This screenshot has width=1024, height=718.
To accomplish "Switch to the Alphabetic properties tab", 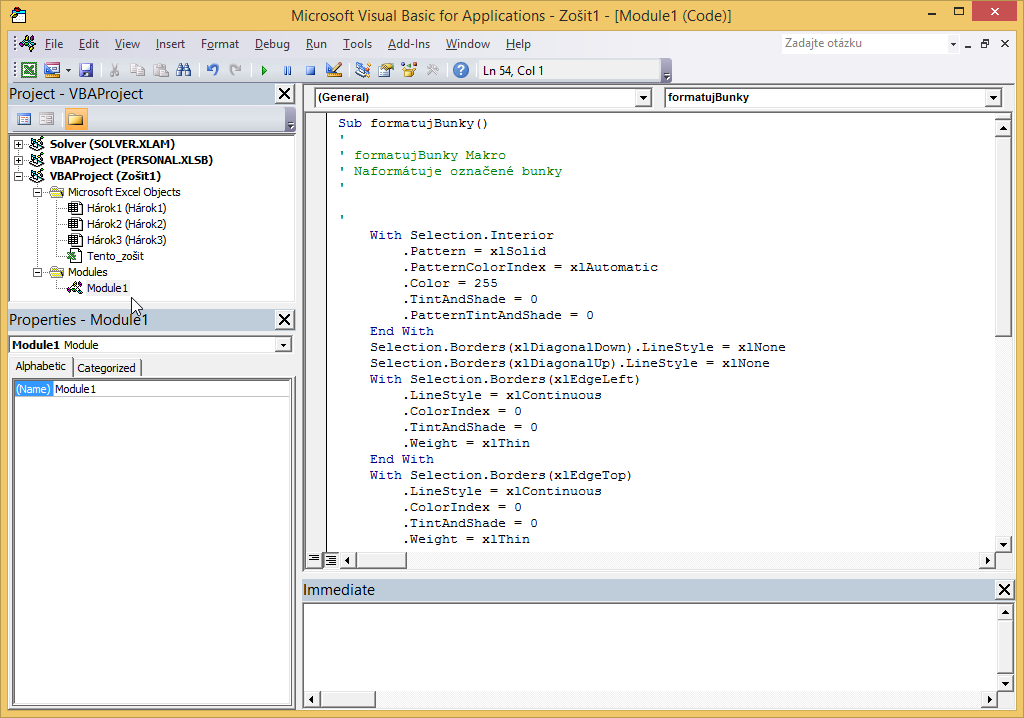I will [x=40, y=367].
